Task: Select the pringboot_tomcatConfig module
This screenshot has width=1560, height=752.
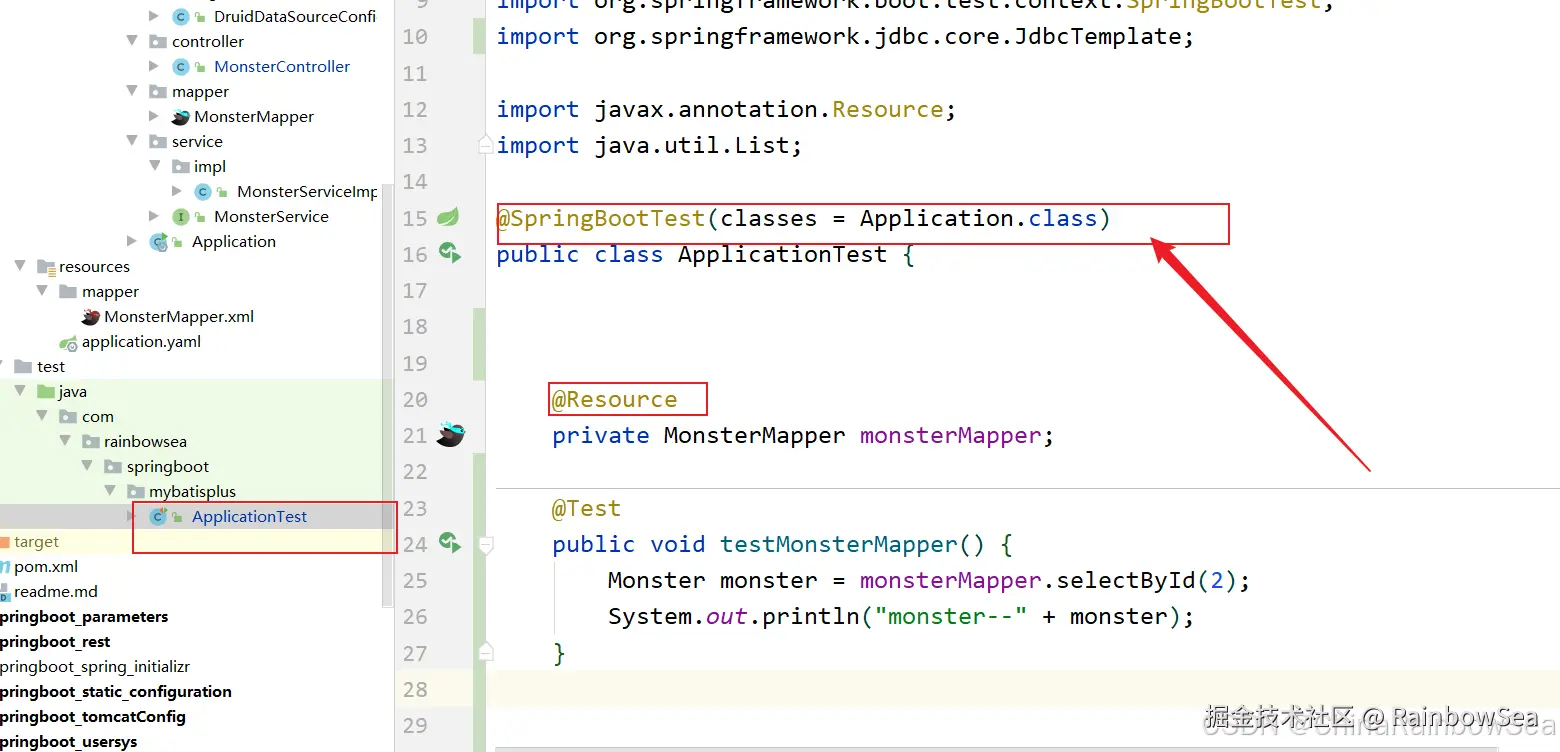Action: pos(93,716)
